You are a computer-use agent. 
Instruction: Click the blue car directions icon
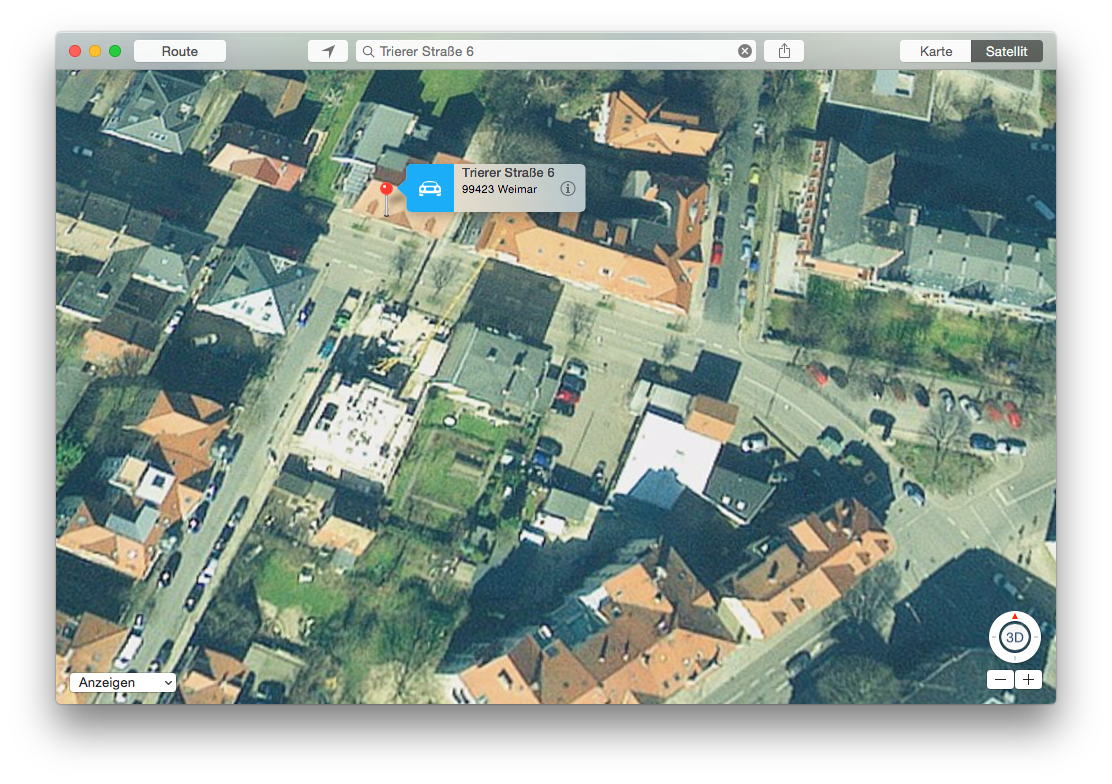click(430, 188)
